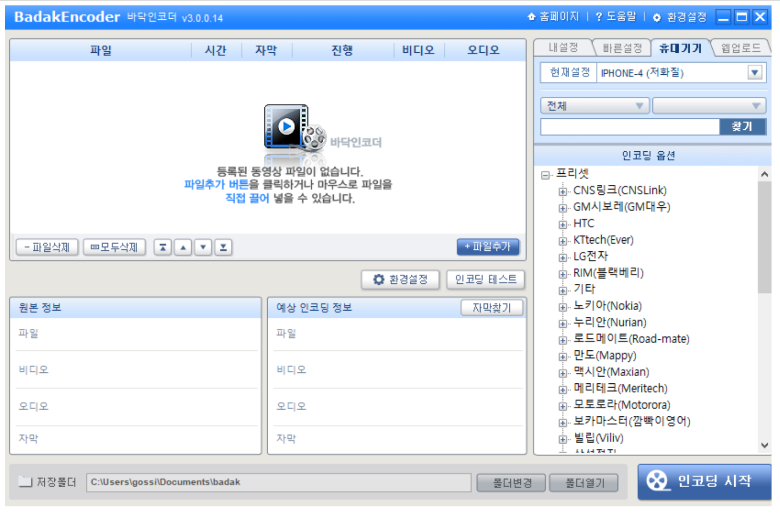Click the 자막 column header
This screenshot has height=513, width=780.
point(266,50)
